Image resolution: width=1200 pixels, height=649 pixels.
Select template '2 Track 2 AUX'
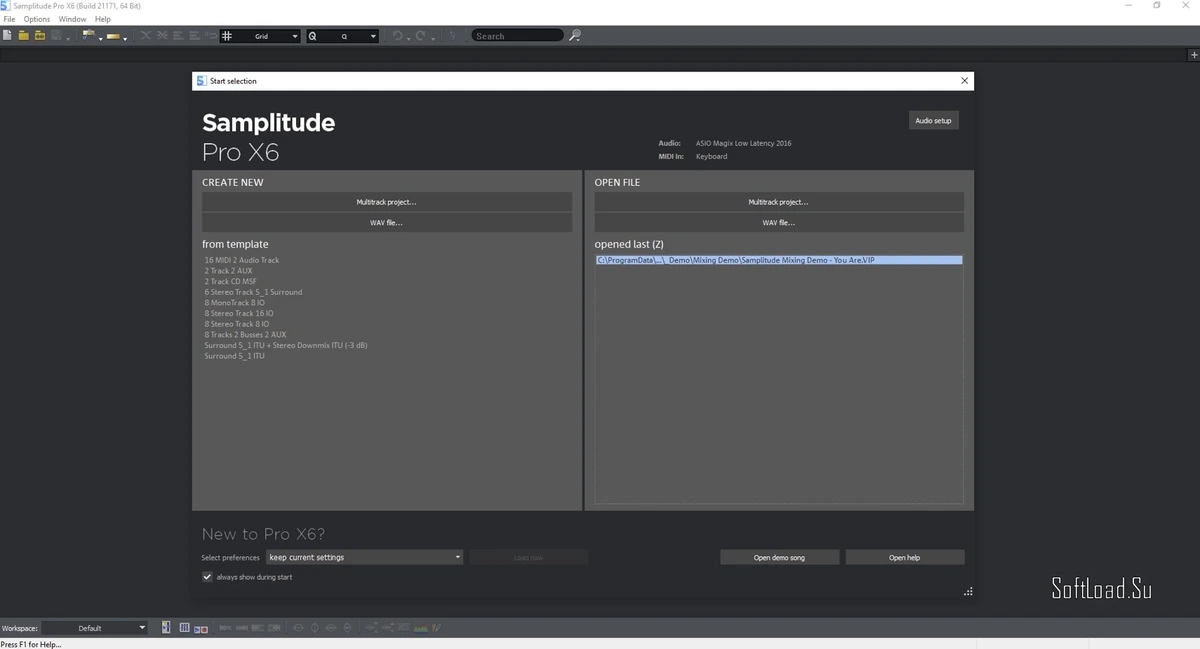tap(229, 271)
